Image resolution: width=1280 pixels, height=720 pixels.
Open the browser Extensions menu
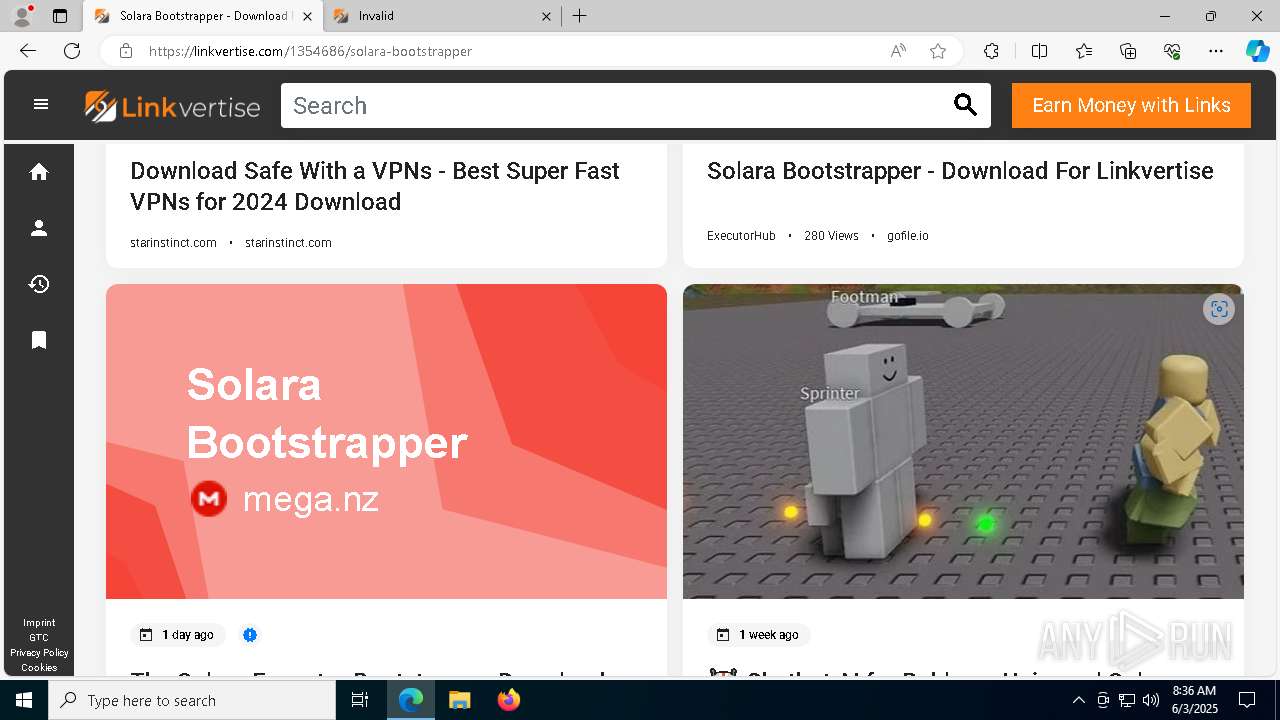[x=991, y=51]
